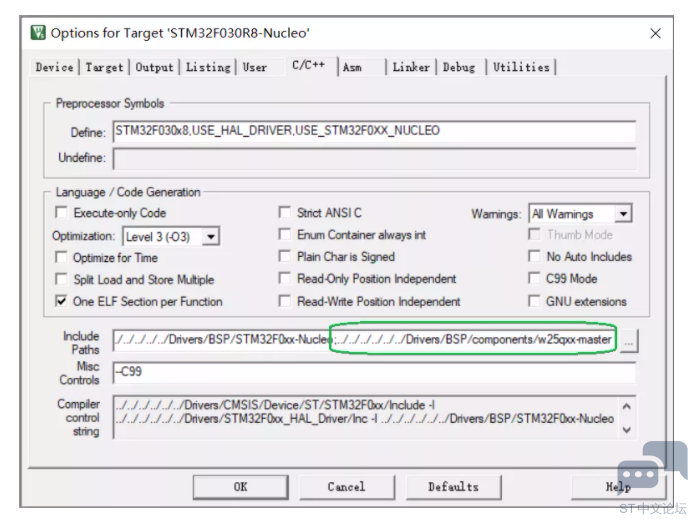Image resolution: width=696 pixels, height=524 pixels.
Task: Close the Options for Target dialog
Action: pos(655,33)
